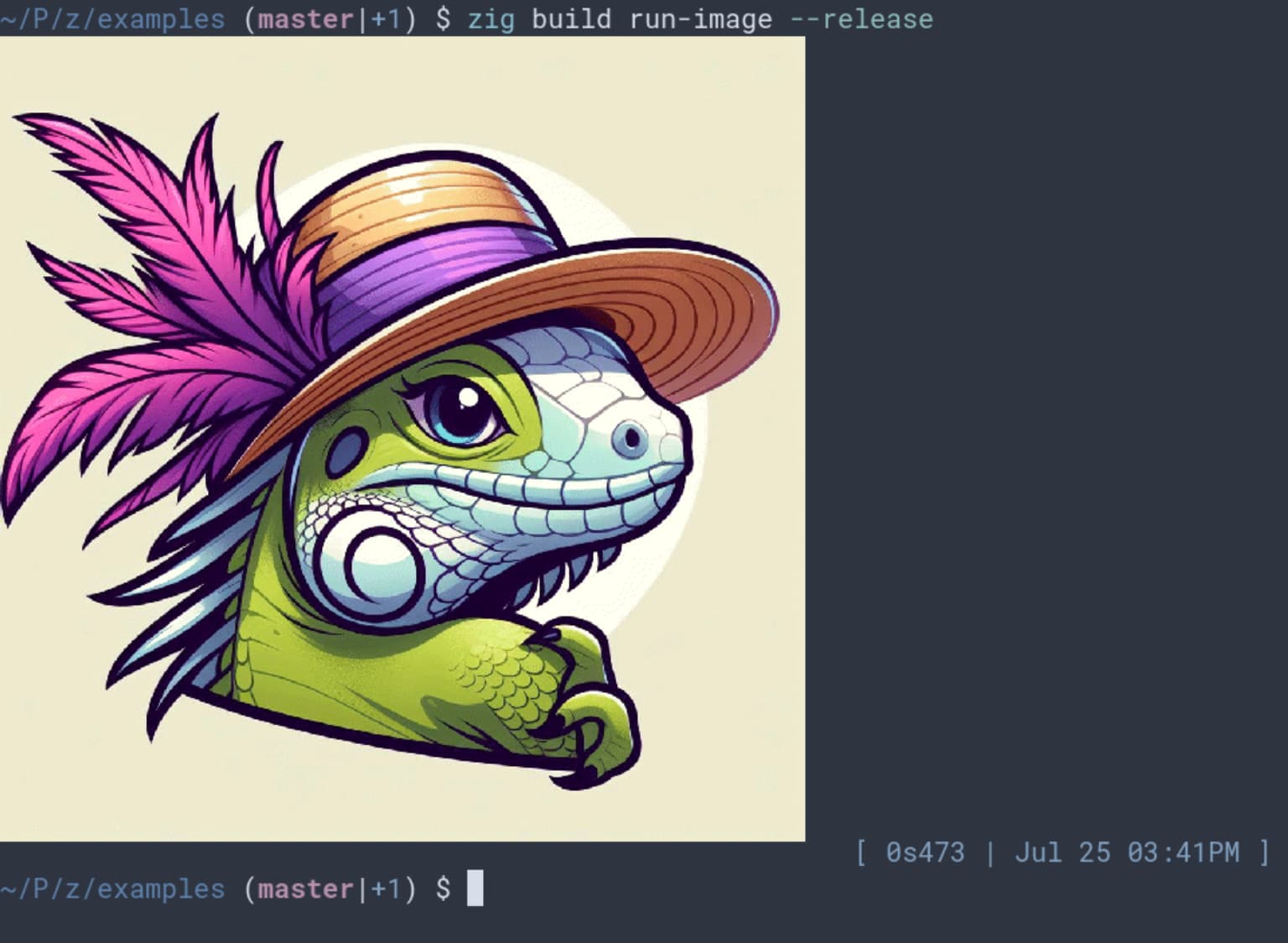
Task: Click the ~/P/z/examples path on the top line
Action: click(x=112, y=18)
